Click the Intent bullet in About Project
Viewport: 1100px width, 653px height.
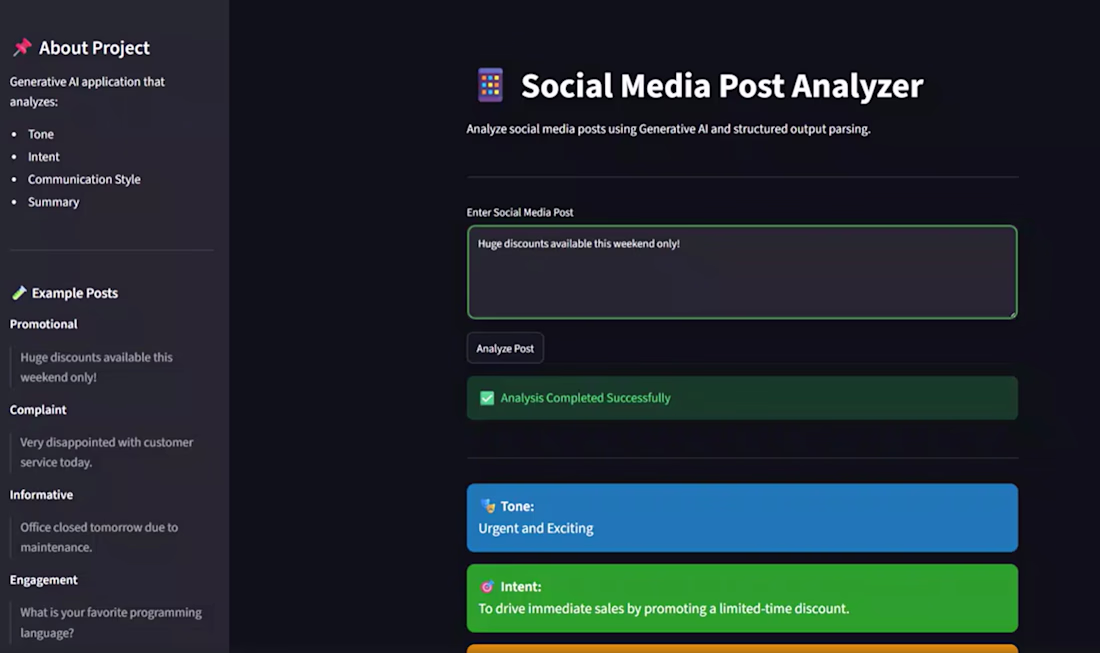(x=43, y=156)
